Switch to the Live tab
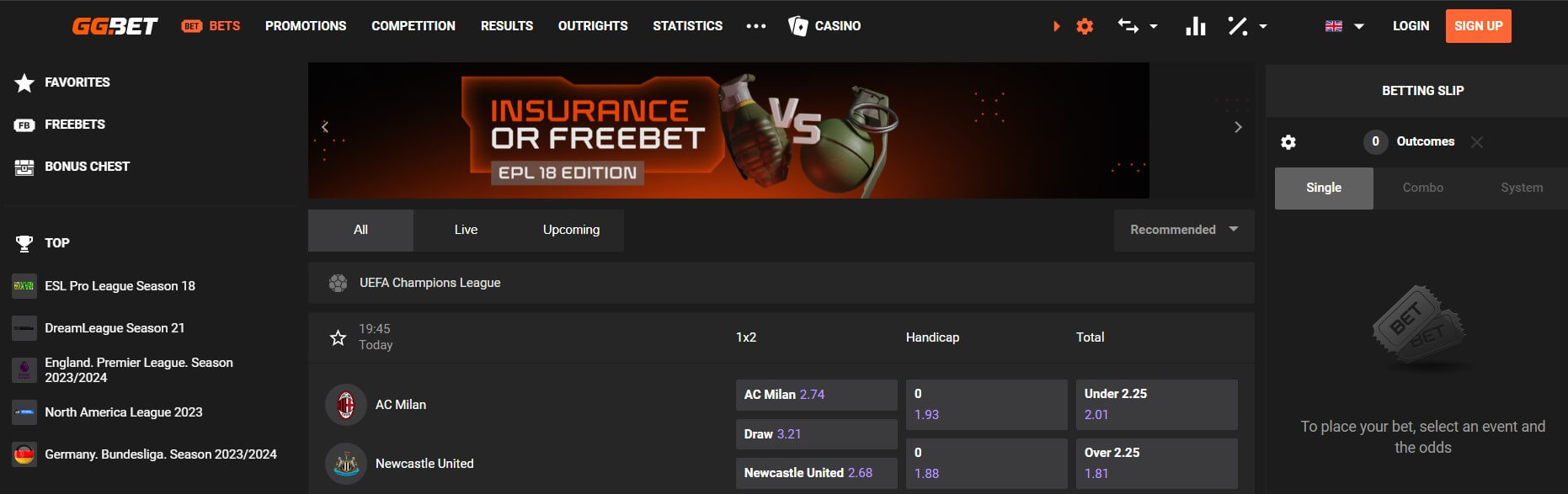Screen dimensions: 1568x494 [466, 229]
